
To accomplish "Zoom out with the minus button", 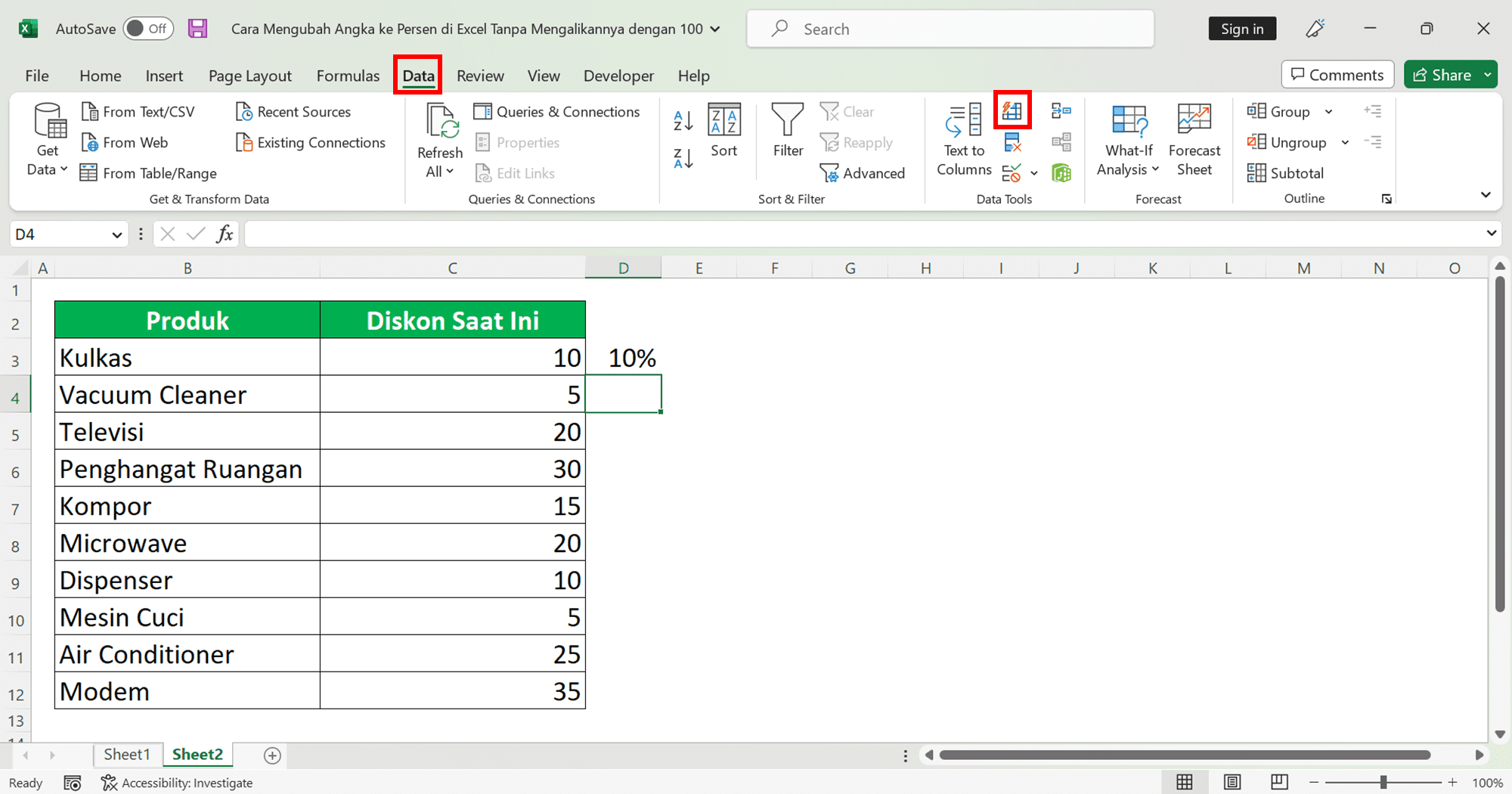I will click(1314, 783).
